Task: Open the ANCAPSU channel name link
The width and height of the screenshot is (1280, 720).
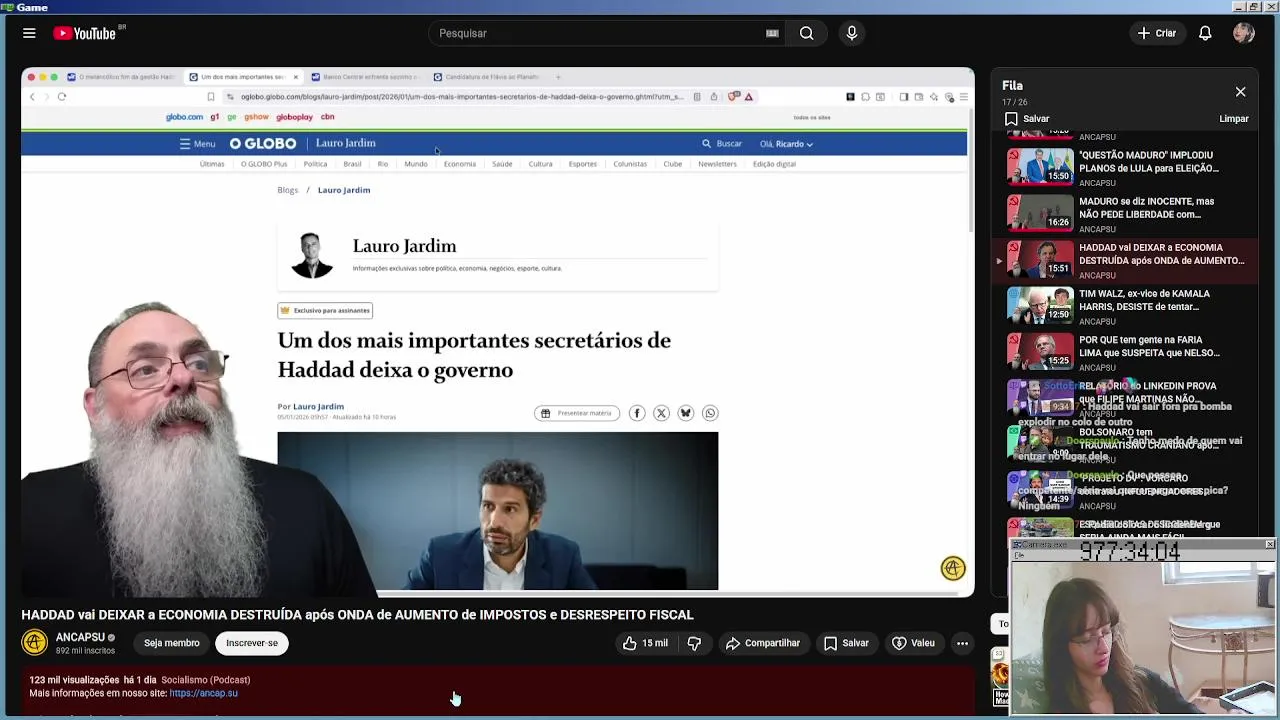Action: [80, 637]
